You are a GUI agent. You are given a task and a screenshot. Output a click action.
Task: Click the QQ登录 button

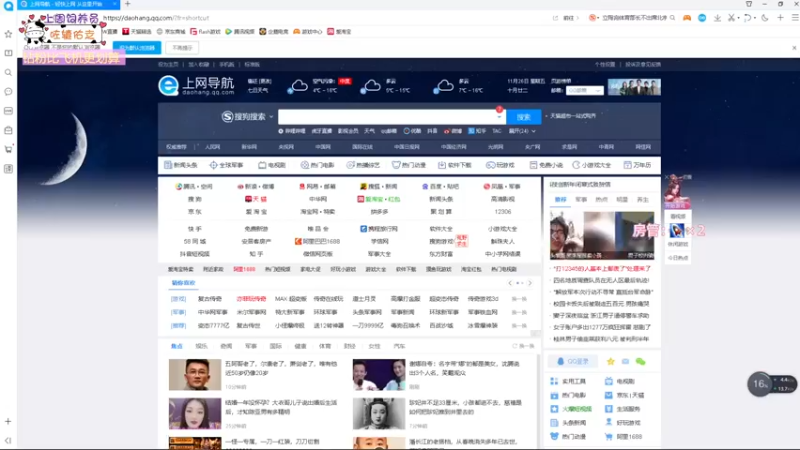[x=572, y=361]
